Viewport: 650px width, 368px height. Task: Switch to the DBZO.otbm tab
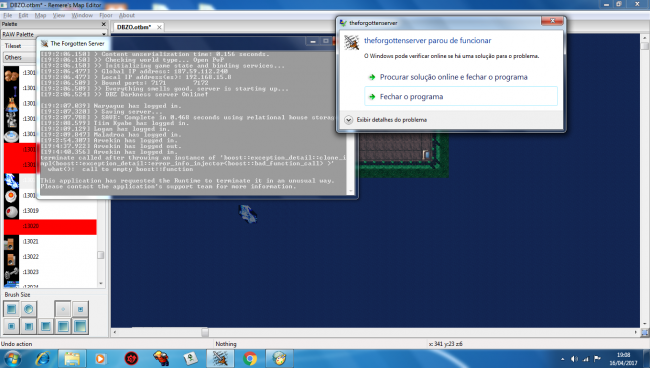point(134,27)
